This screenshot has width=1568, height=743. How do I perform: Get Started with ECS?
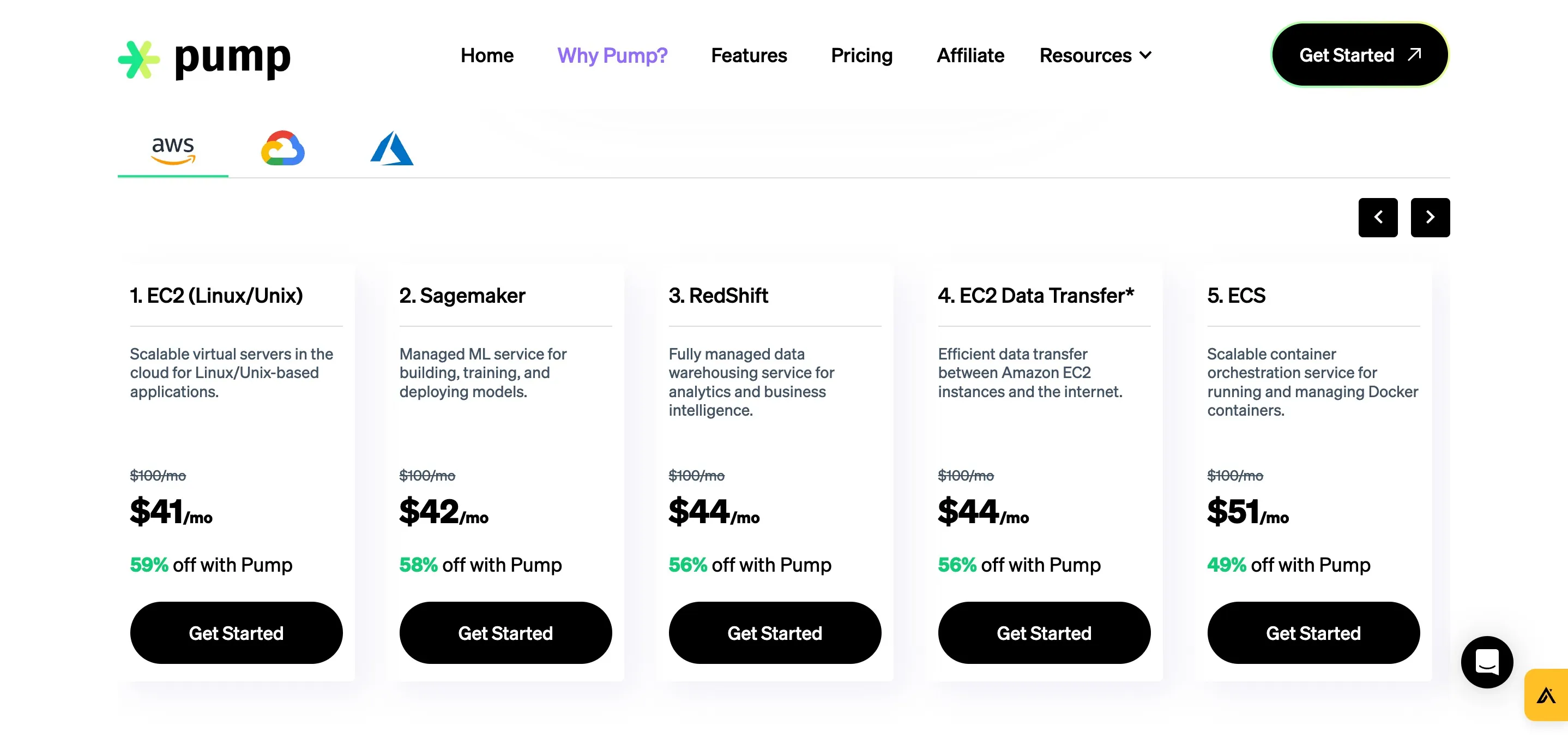tap(1313, 633)
